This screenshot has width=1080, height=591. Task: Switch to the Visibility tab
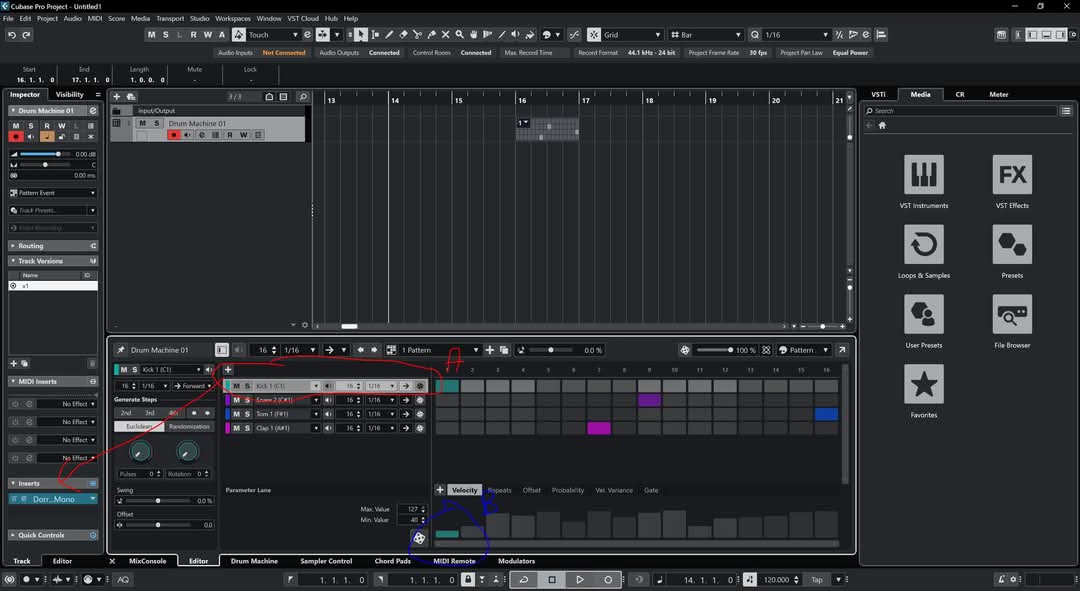tap(70, 94)
